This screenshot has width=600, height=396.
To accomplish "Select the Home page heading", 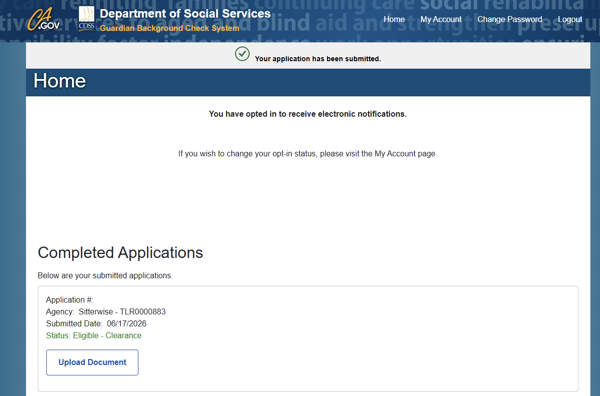I will click(x=60, y=81).
